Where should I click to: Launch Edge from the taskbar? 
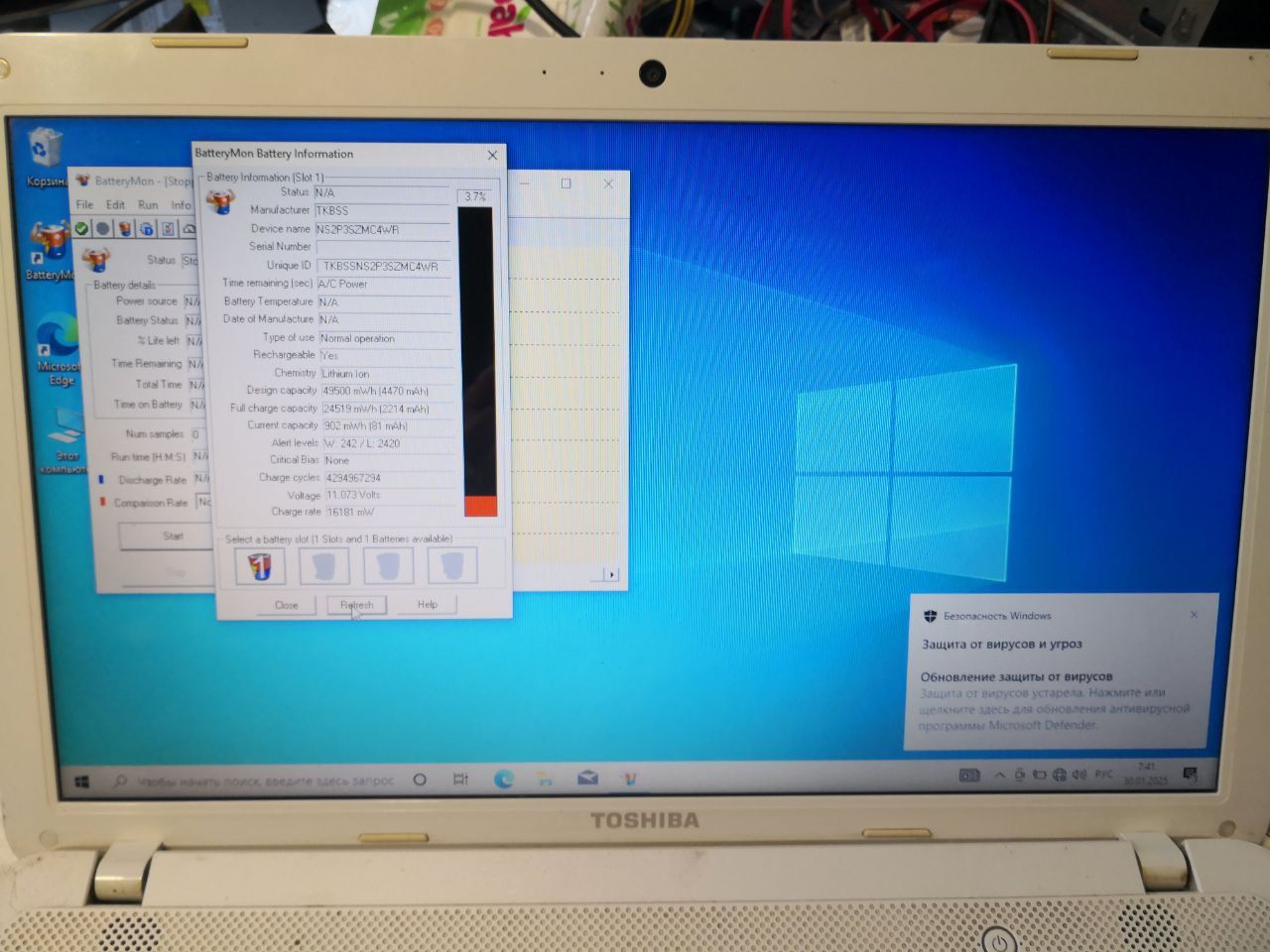(504, 779)
